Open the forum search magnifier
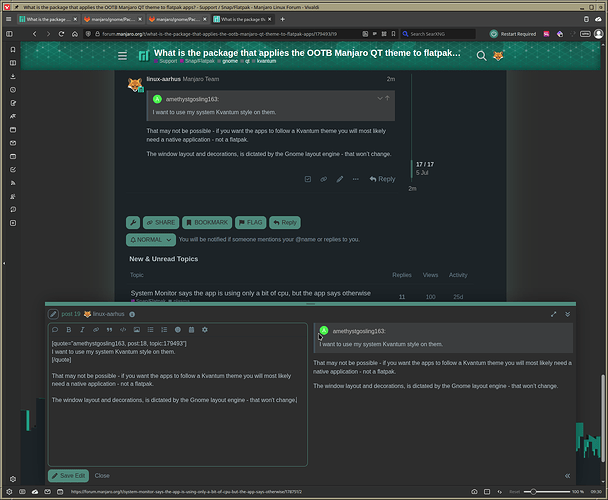 (x=481, y=56)
